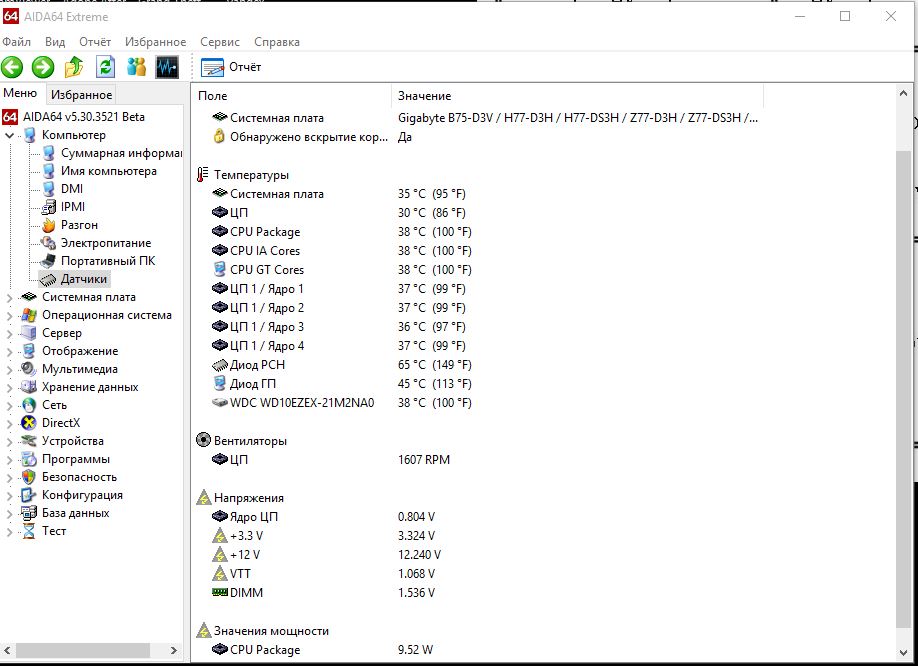The width and height of the screenshot is (918, 666).
Task: Select the CPU IA Cores row
Action: [342, 250]
